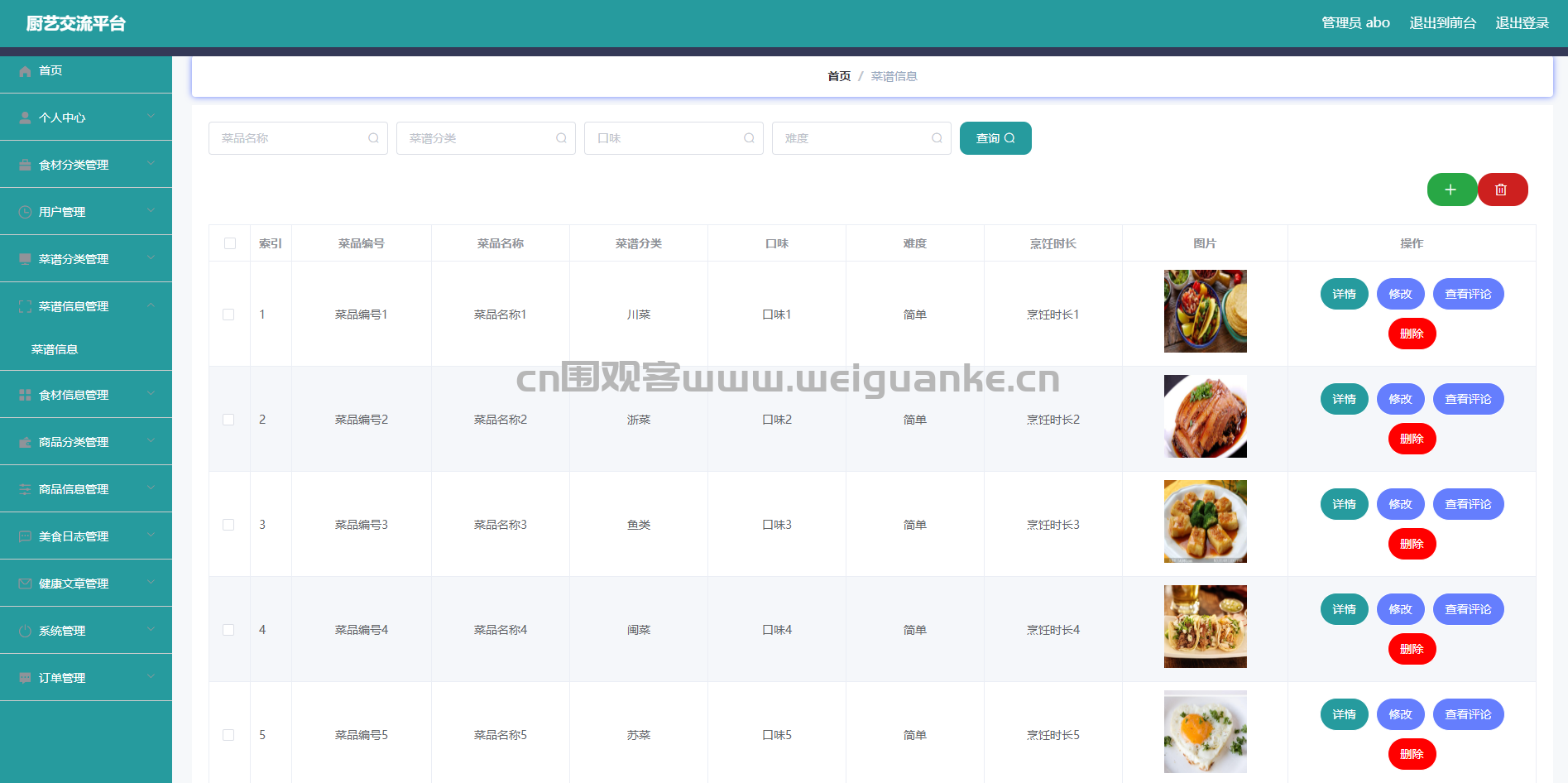Toggle the select-all checkbox in table header
This screenshot has height=783, width=1568.
[230, 243]
